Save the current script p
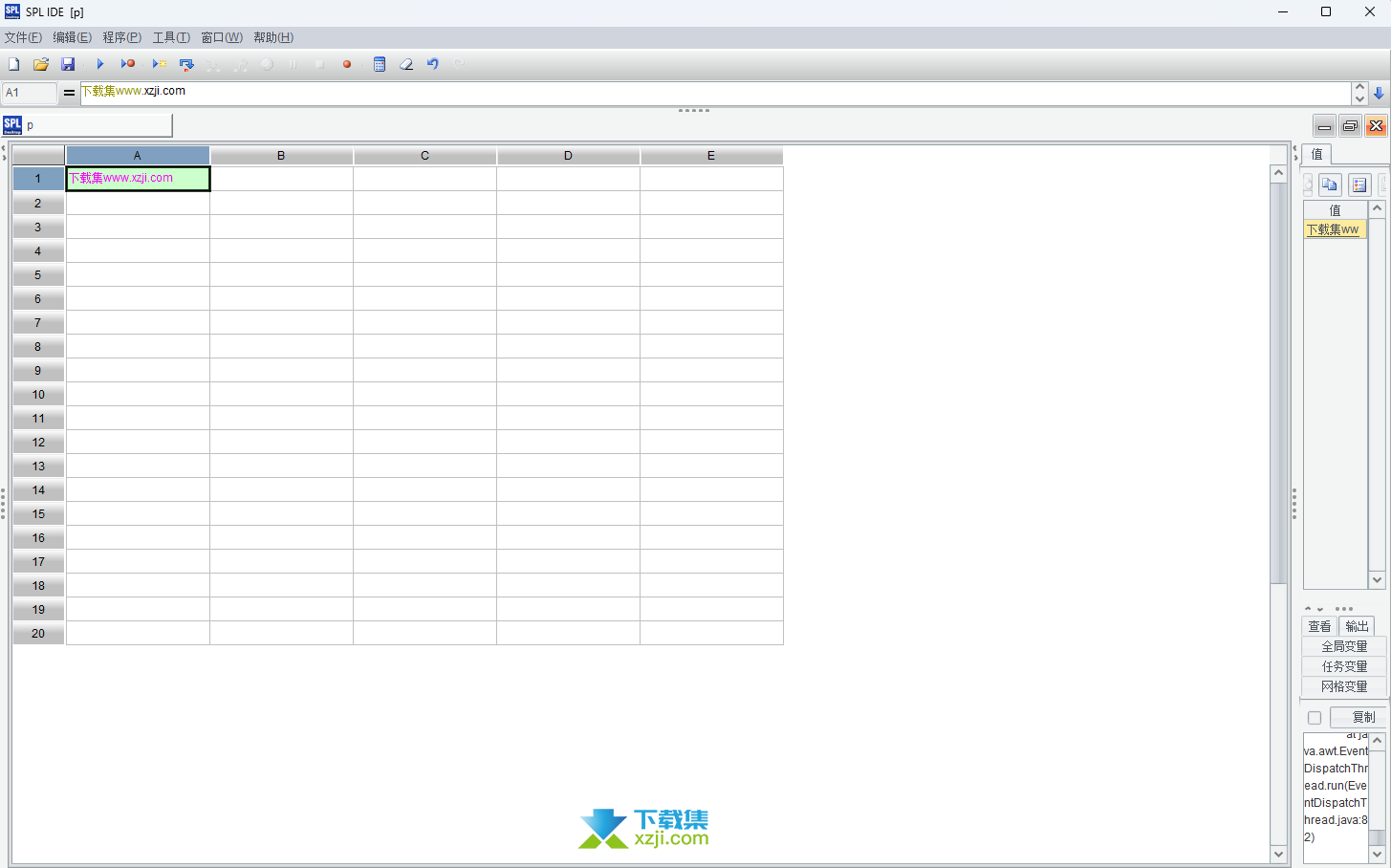The image size is (1391, 868). click(x=68, y=64)
